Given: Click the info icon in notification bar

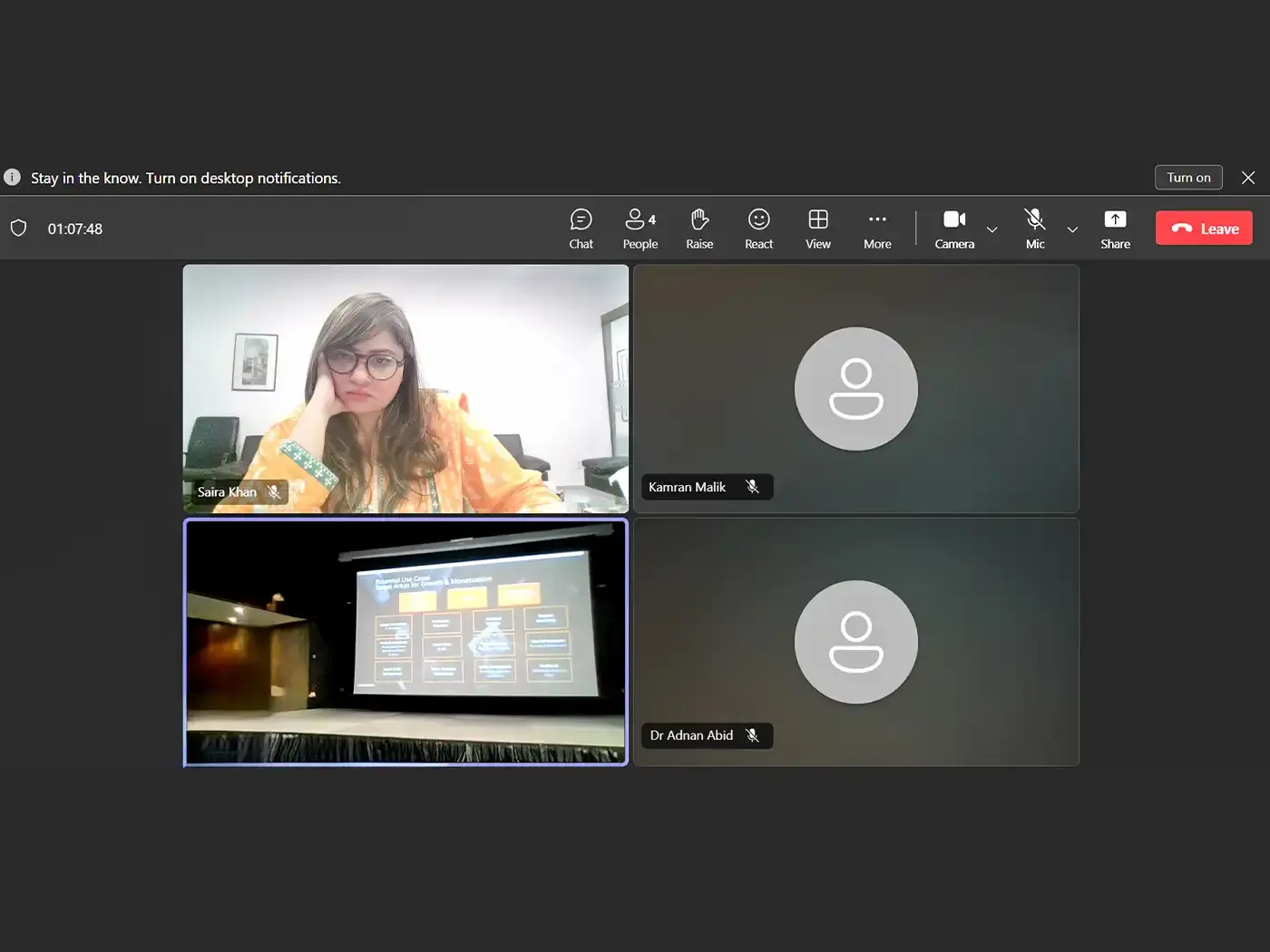Looking at the screenshot, I should pyautogui.click(x=12, y=178).
